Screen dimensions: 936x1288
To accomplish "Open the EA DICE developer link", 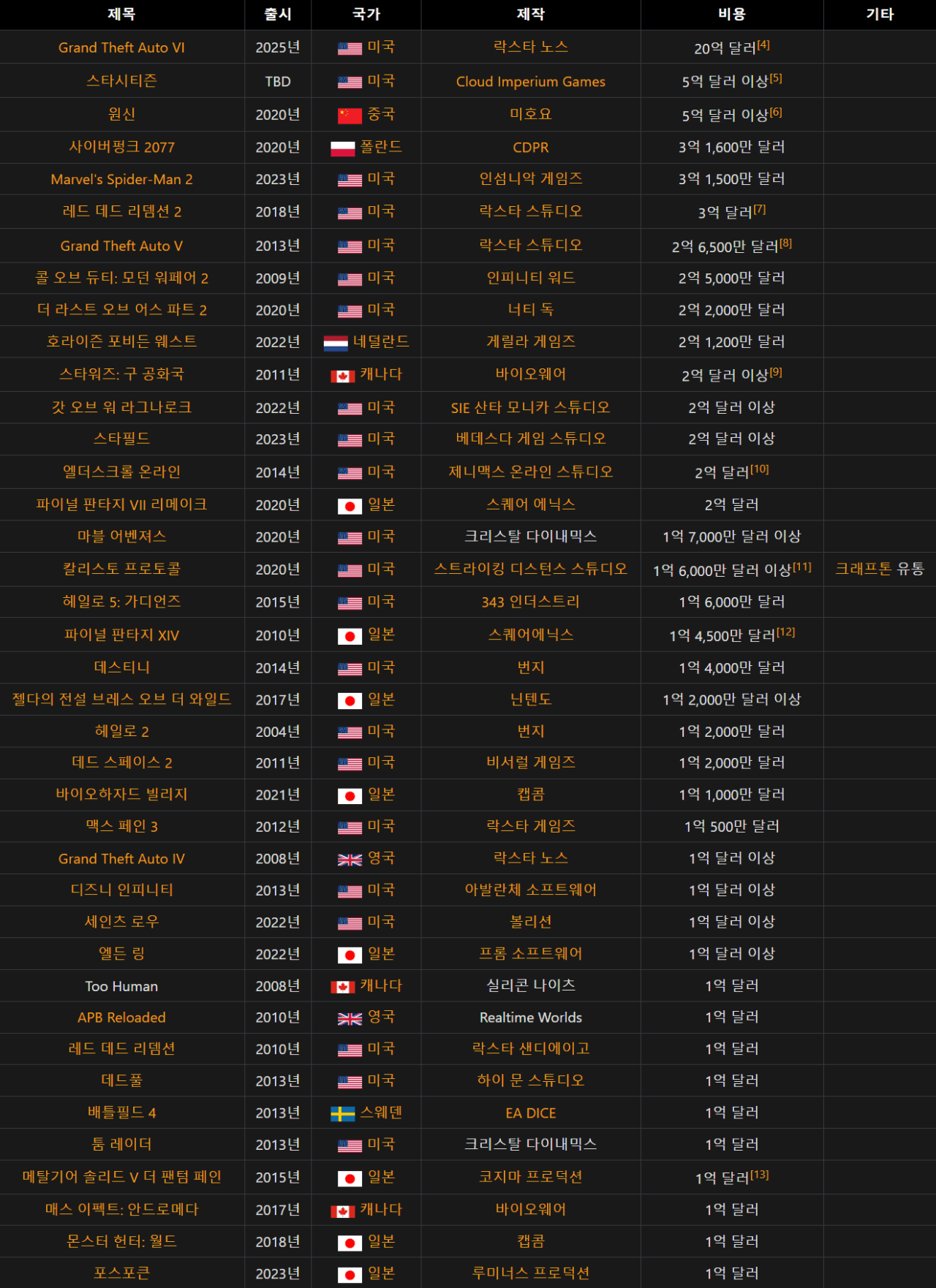I will point(531,1113).
